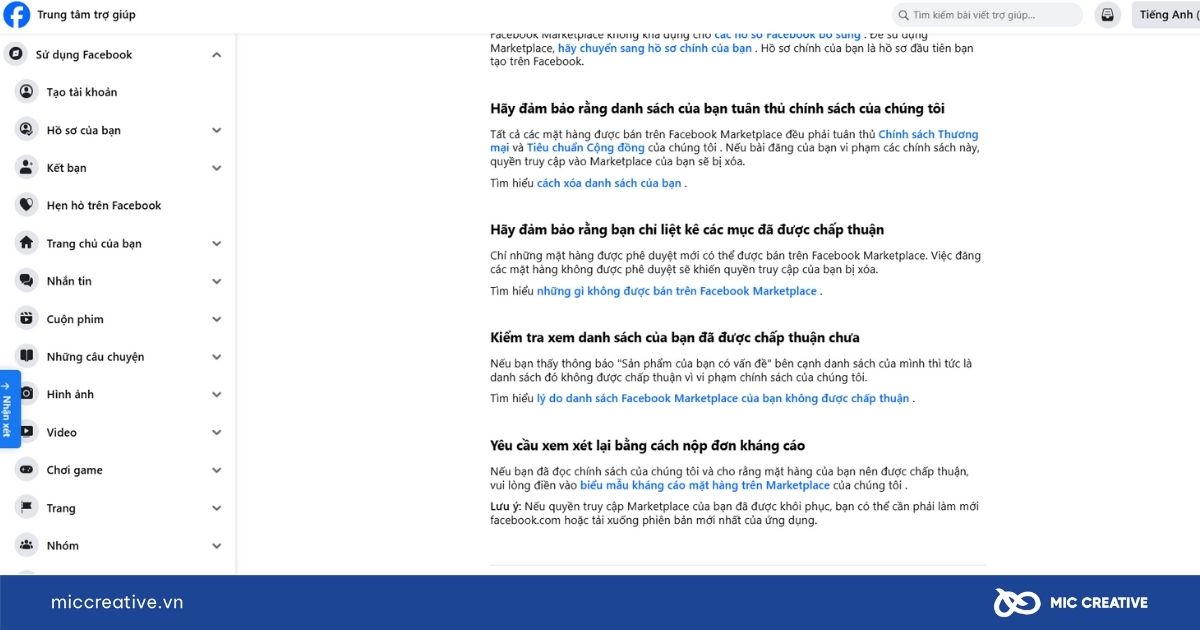Image resolution: width=1200 pixels, height=630 pixels.
Task: Click the chỉ liệt kê các mục heading
Action: coord(687,229)
